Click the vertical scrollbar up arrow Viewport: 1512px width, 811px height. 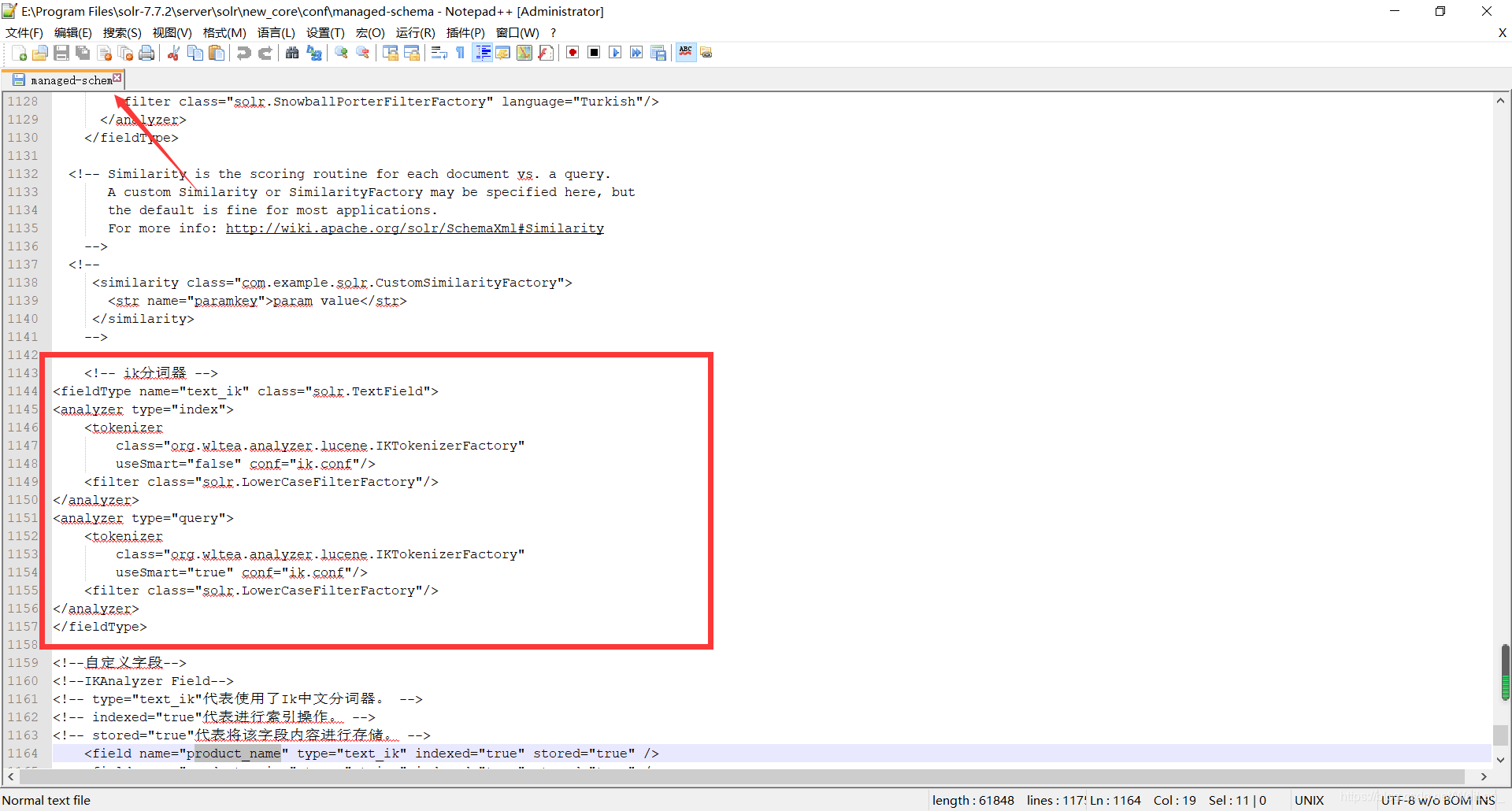pyautogui.click(x=1500, y=101)
